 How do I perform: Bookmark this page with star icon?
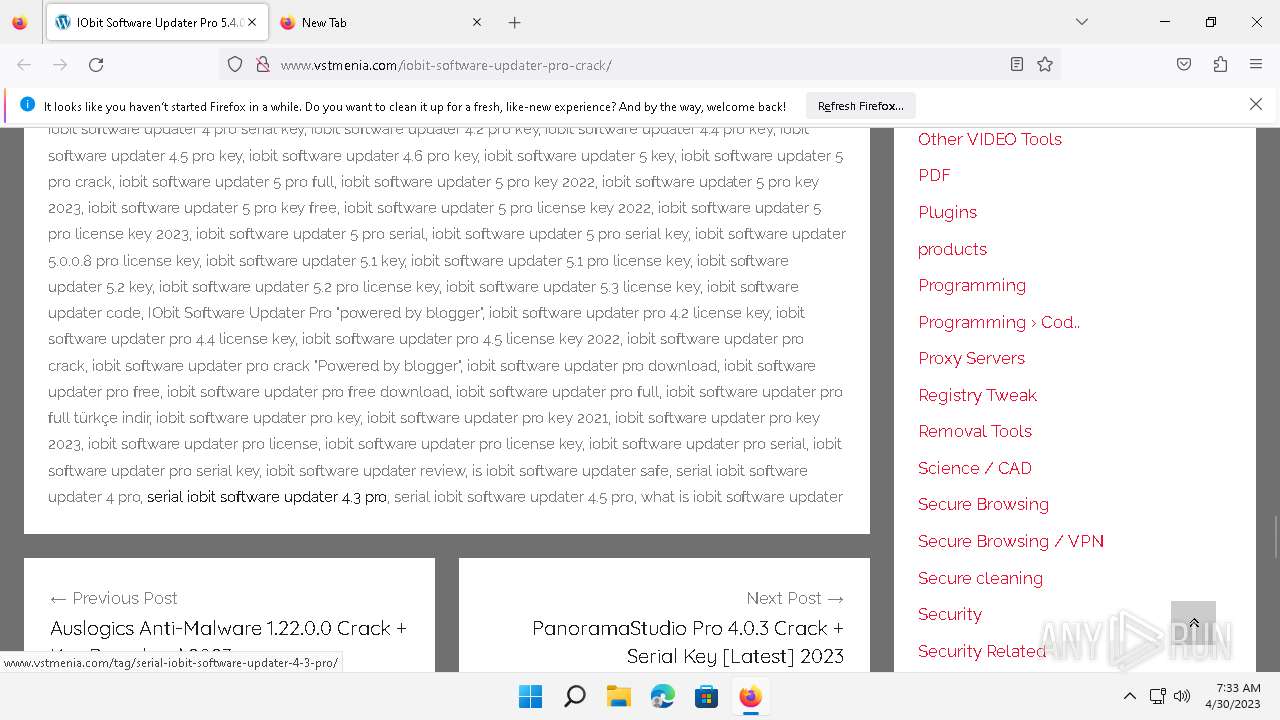[1045, 64]
